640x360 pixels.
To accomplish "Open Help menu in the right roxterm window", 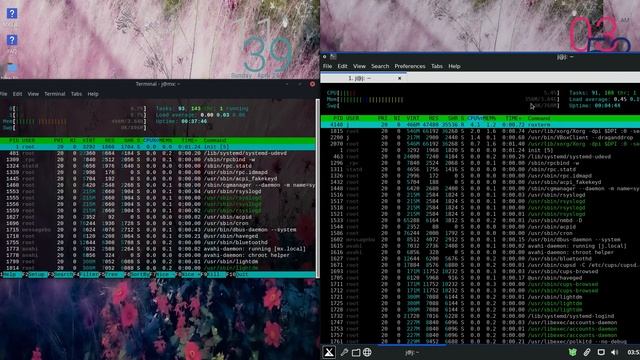I will (454, 66).
